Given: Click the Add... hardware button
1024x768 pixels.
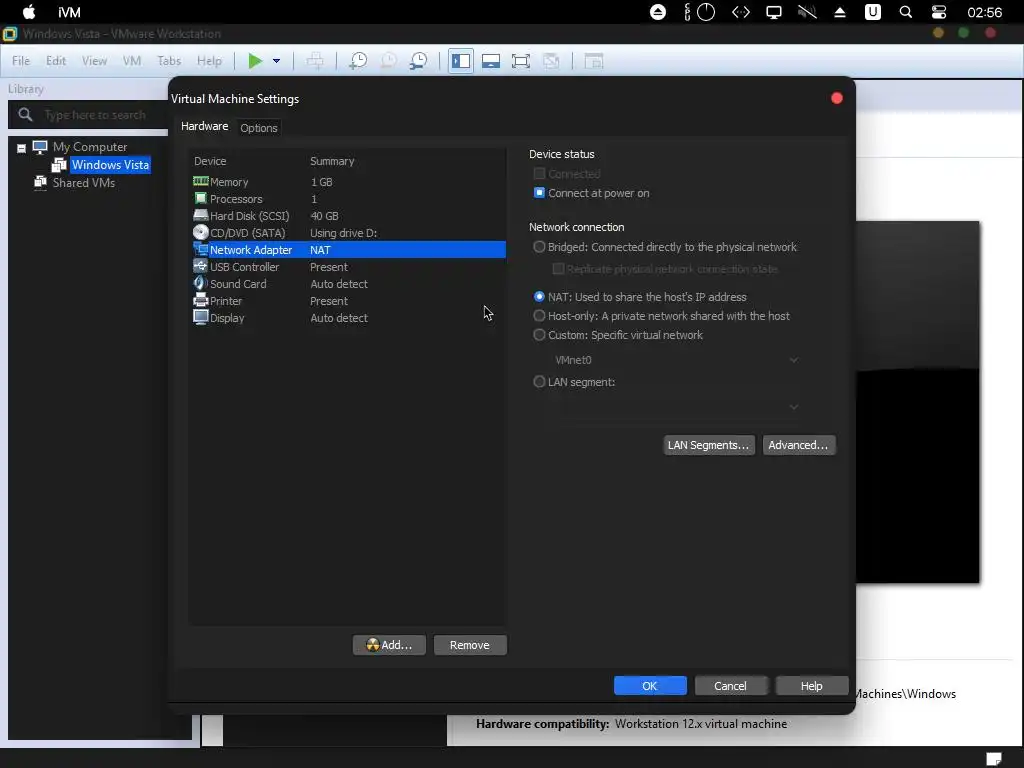Looking at the screenshot, I should click(x=389, y=645).
